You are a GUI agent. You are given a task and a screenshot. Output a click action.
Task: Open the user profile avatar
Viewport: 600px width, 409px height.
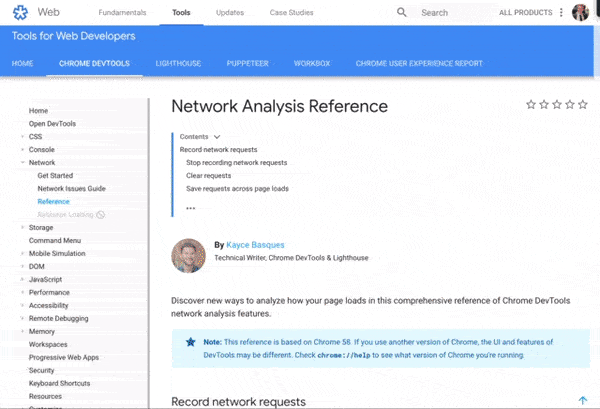click(581, 13)
